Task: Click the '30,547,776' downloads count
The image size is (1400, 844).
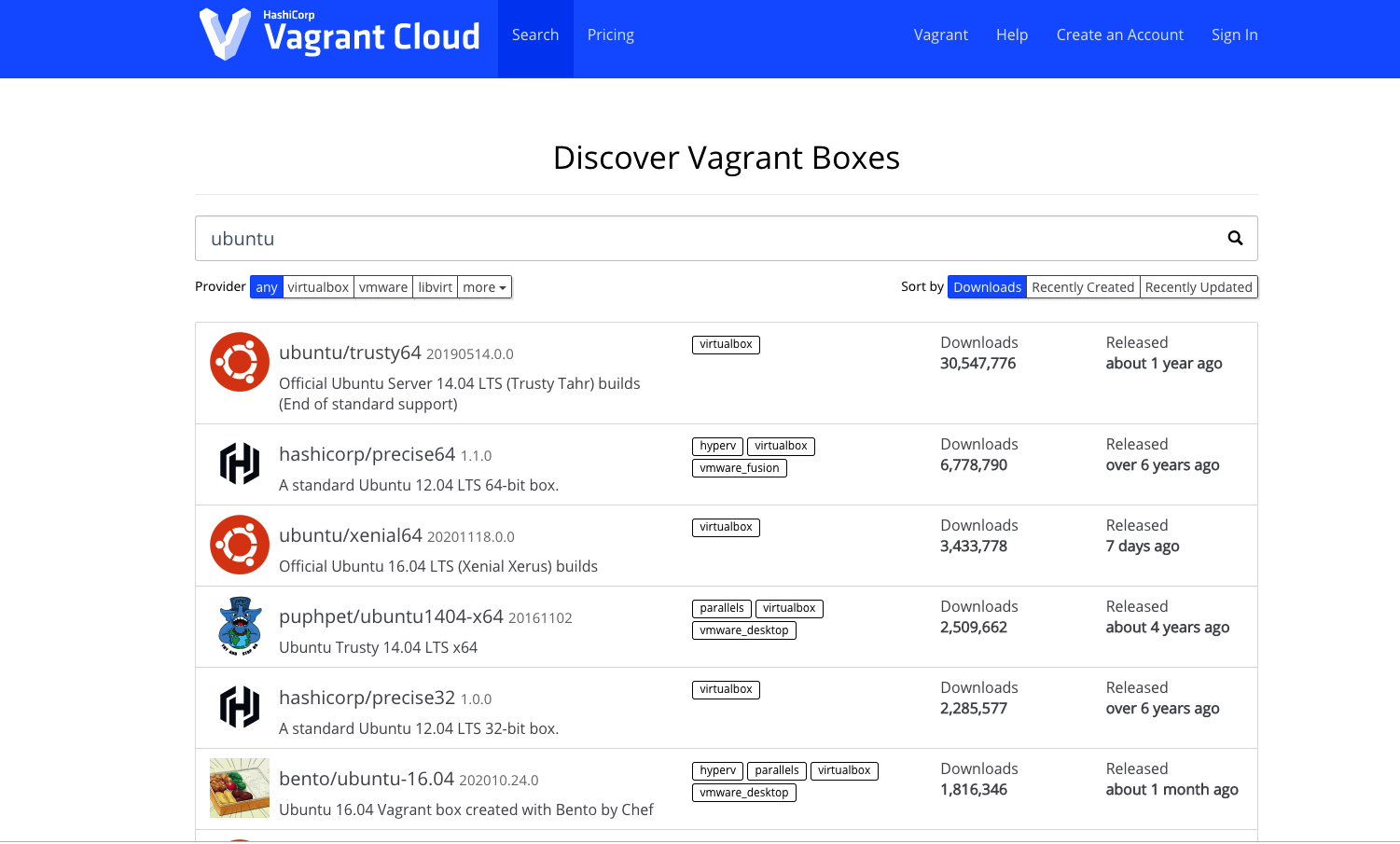Action: (977, 364)
